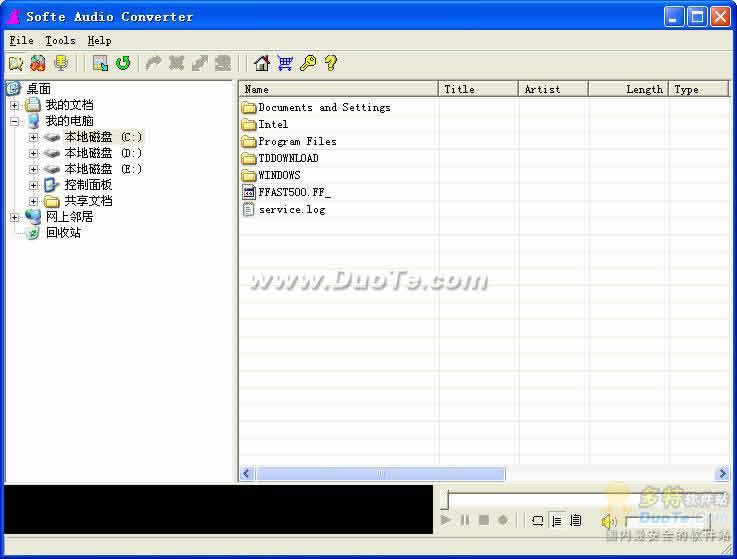Image resolution: width=737 pixels, height=559 pixels.
Task: Click the open folder toolbar icon
Action: click(16, 63)
